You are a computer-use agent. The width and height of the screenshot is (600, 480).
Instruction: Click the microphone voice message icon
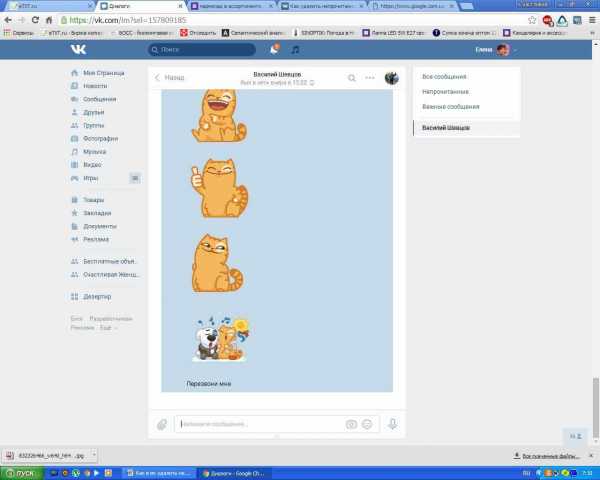click(x=393, y=424)
